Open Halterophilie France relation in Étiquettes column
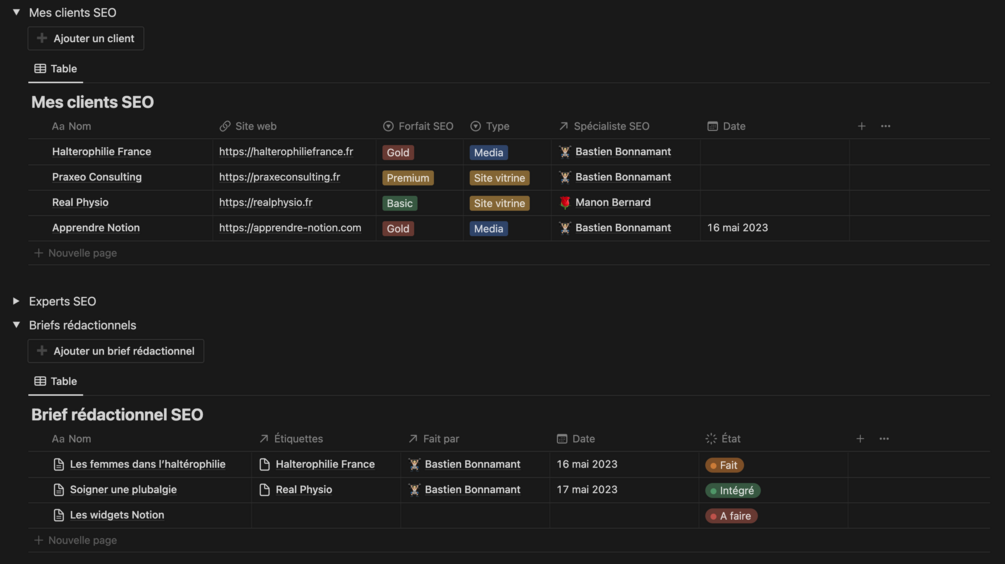The height and width of the screenshot is (564, 1005). click(317, 464)
